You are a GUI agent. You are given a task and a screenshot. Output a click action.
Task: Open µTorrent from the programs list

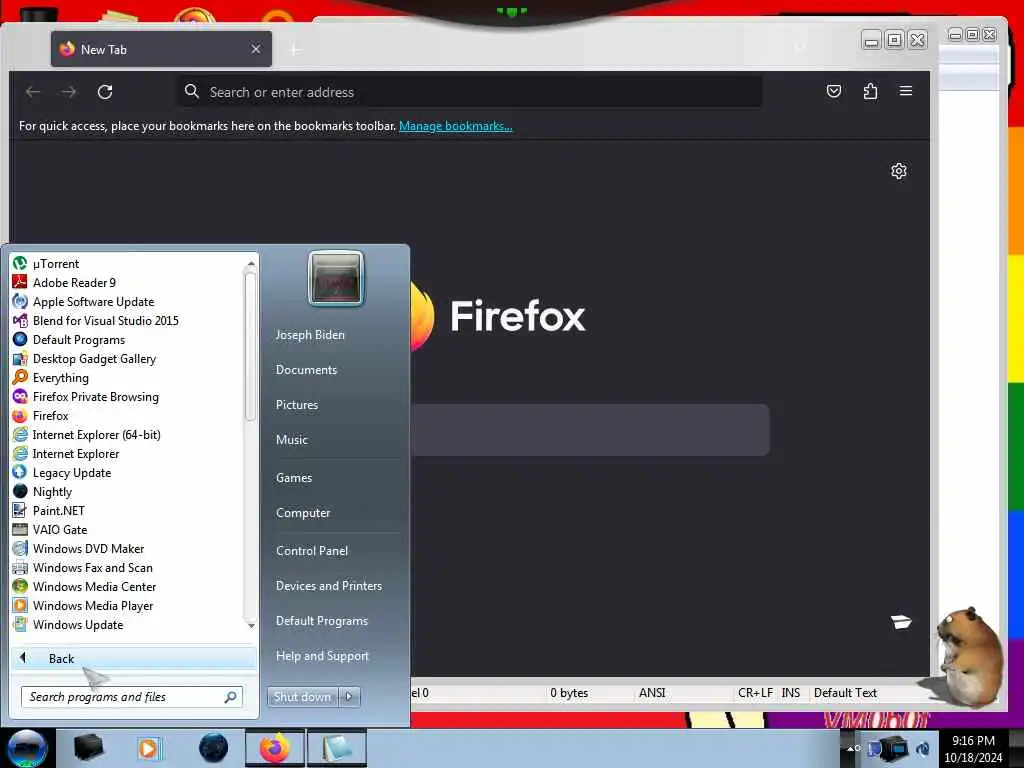56,264
